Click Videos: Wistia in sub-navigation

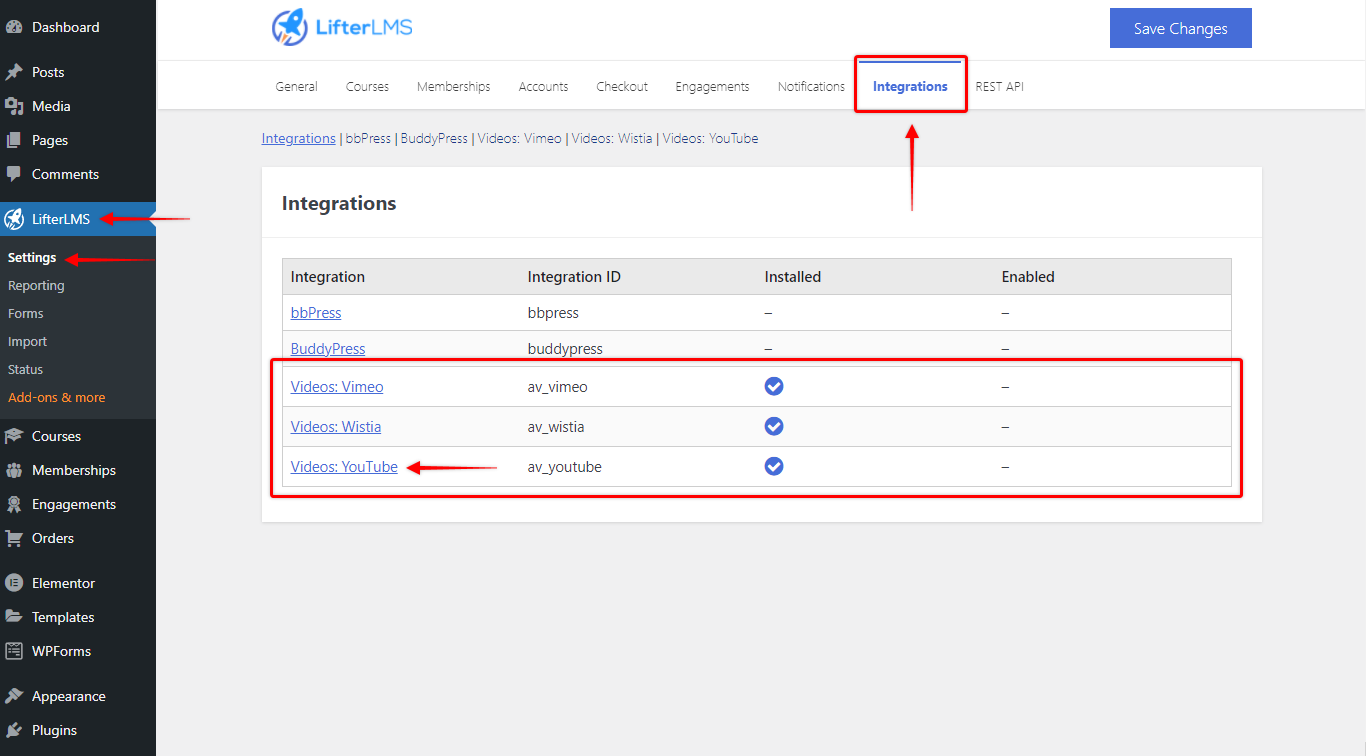point(612,139)
